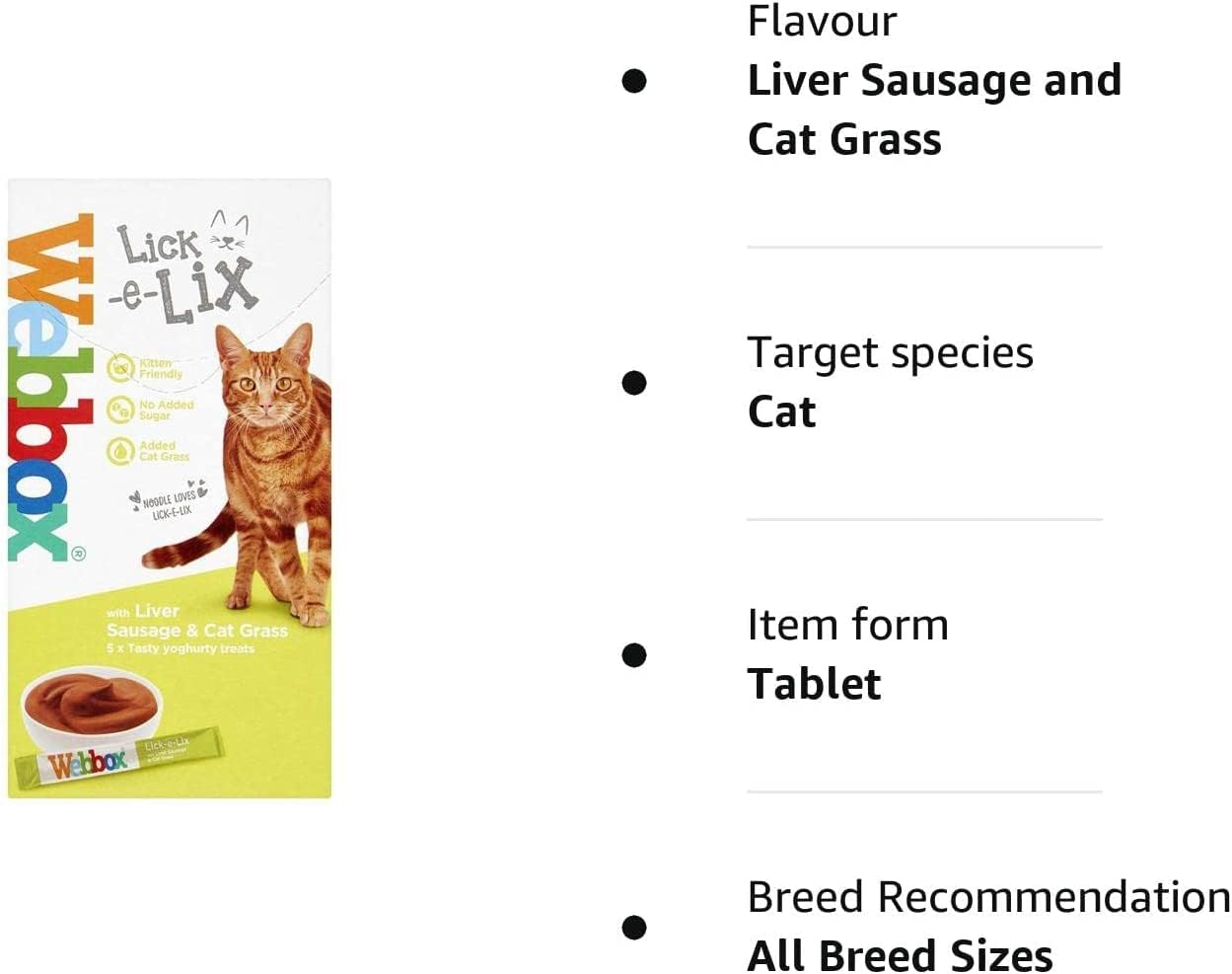Click the Flavour label
The image size is (1232, 974).
tap(823, 21)
